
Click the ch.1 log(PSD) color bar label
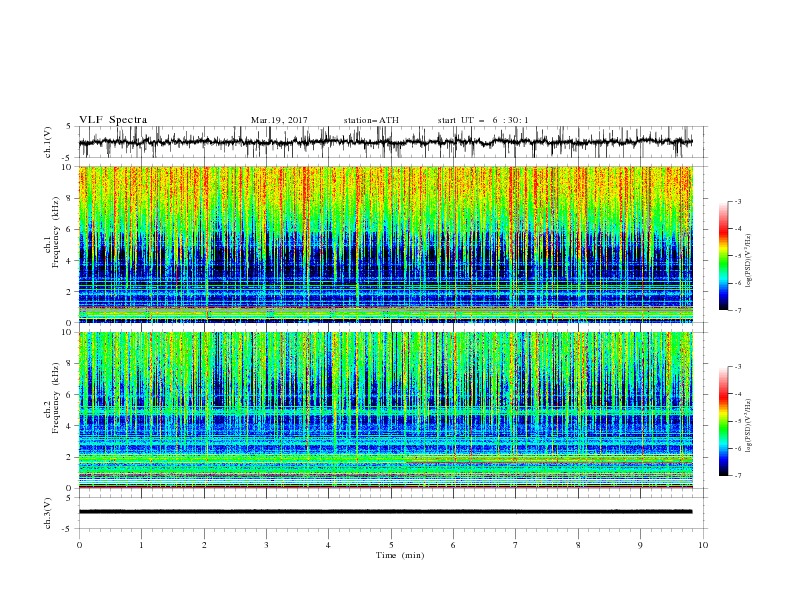pos(749,261)
